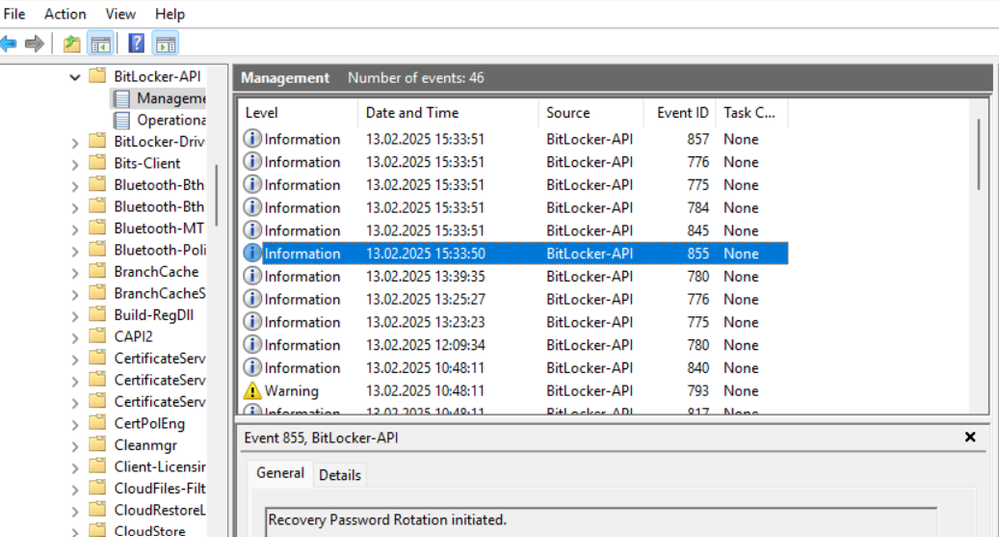The image size is (999, 537).
Task: Click the event list vertical scrollbar thumb
Action: 979,155
